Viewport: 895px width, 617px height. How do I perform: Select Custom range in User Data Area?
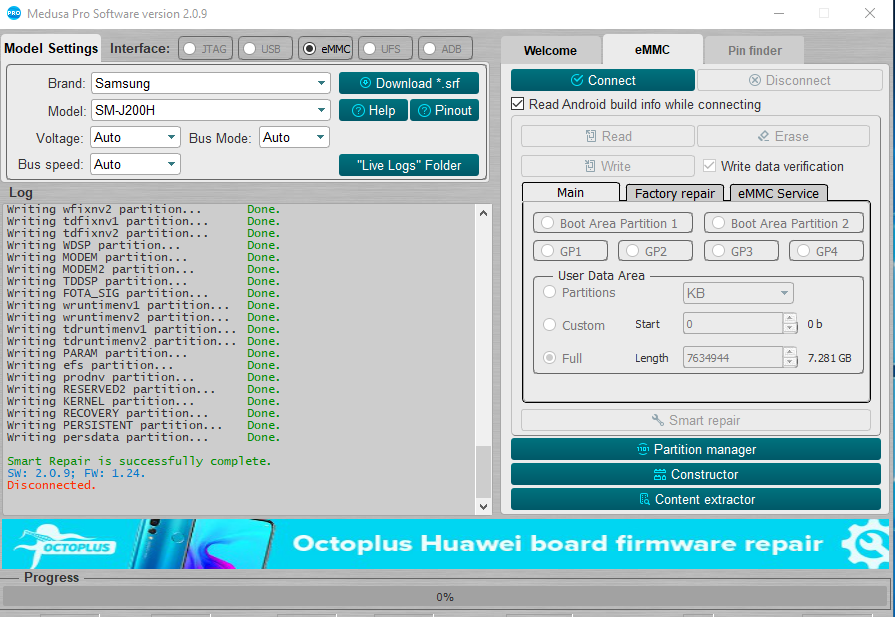(x=550, y=324)
